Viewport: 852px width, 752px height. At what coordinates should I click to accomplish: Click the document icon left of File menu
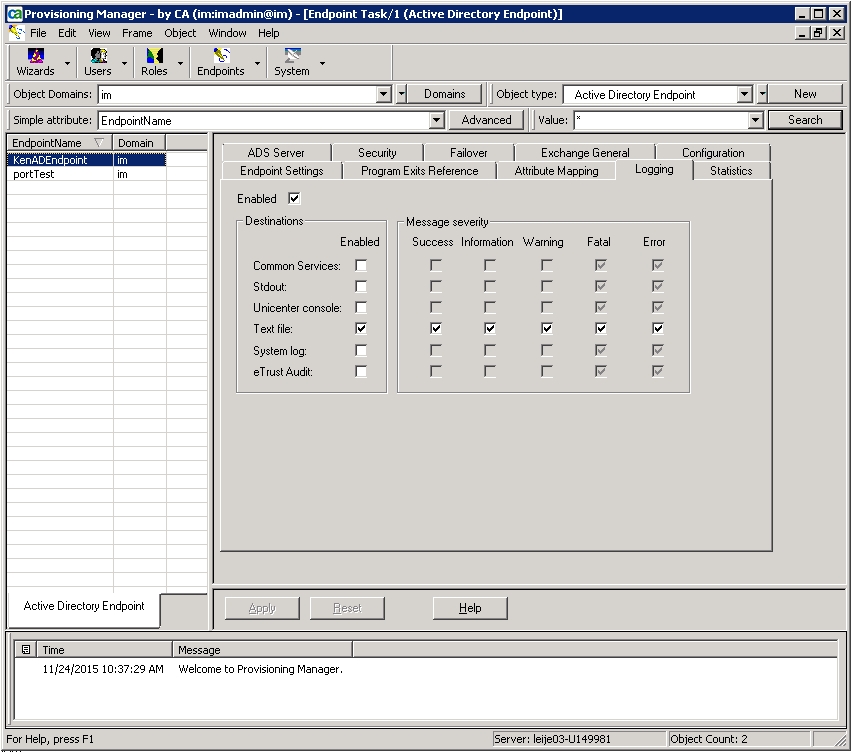click(x=15, y=33)
